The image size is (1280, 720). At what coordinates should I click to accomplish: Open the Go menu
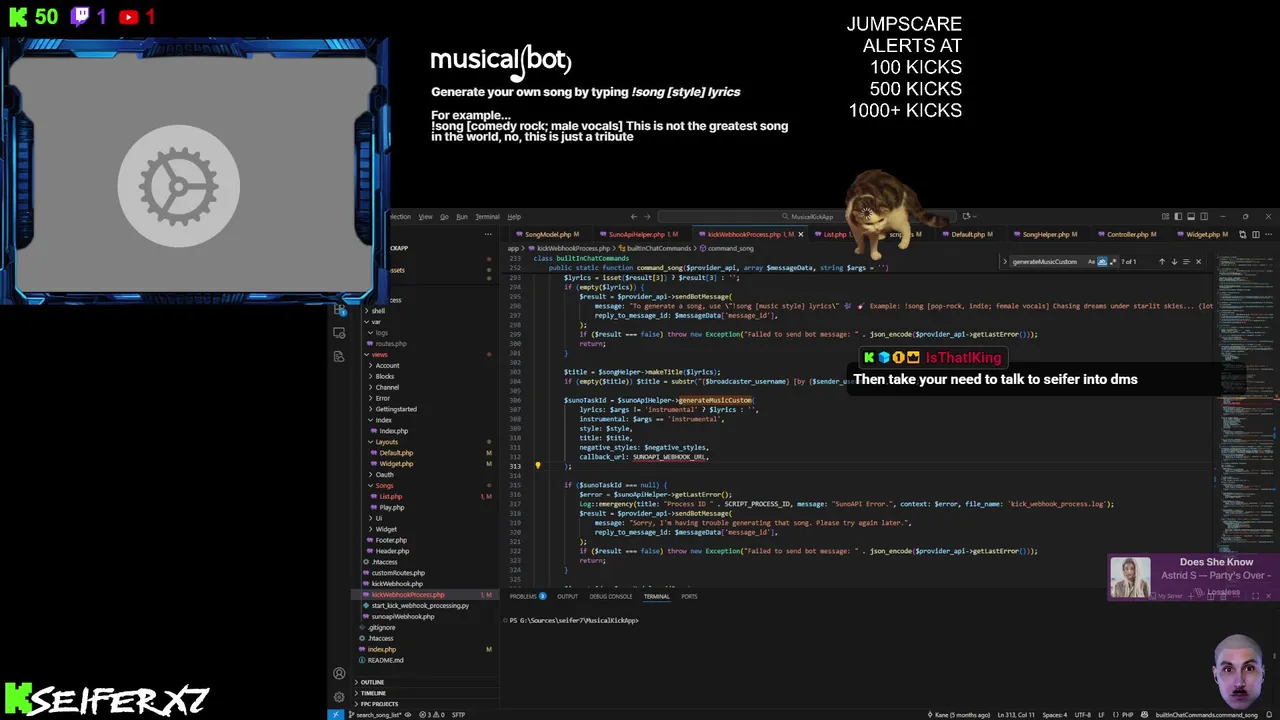click(x=444, y=216)
